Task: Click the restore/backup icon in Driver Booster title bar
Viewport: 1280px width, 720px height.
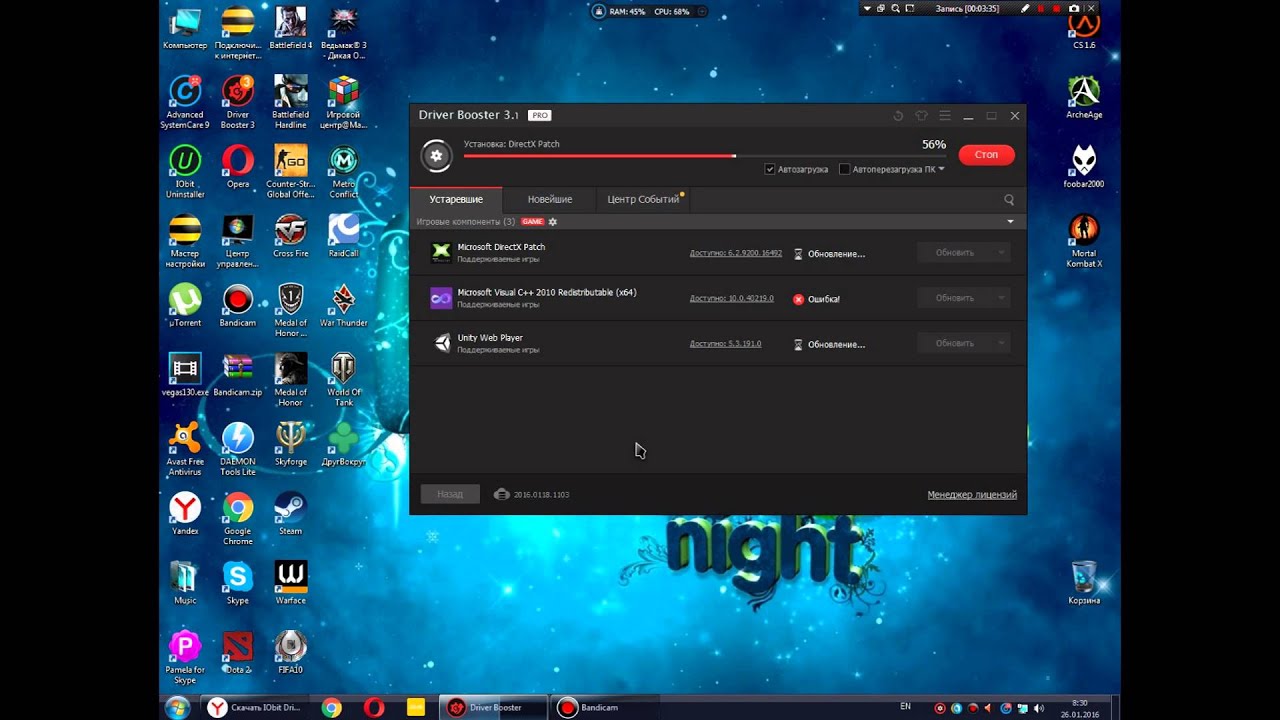Action: pos(898,116)
